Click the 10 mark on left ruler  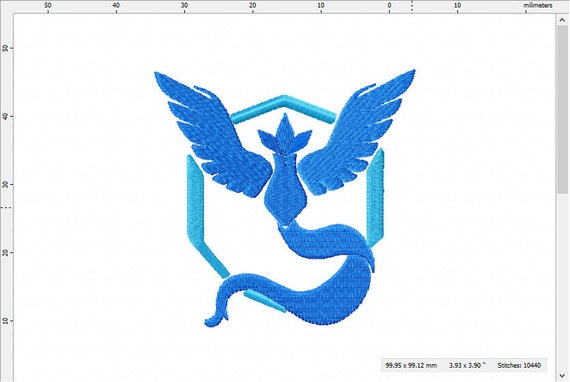[5, 321]
